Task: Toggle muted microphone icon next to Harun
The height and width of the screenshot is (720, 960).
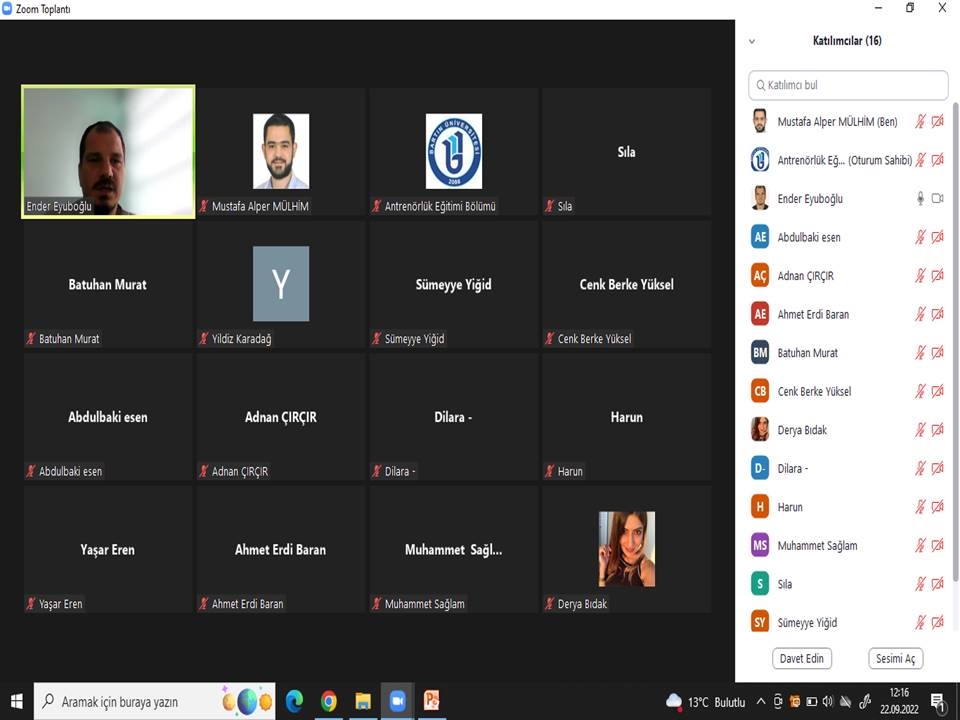Action: click(x=920, y=507)
